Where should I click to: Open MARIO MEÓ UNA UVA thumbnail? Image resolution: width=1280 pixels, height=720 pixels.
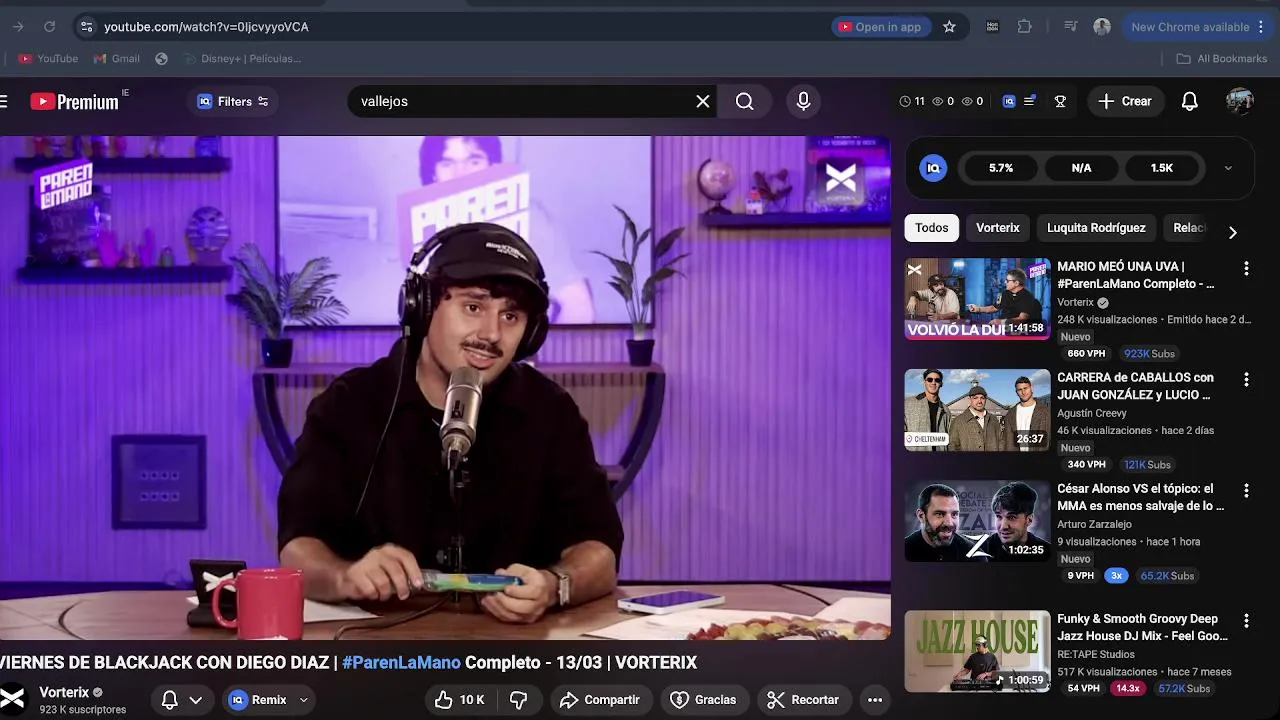978,299
